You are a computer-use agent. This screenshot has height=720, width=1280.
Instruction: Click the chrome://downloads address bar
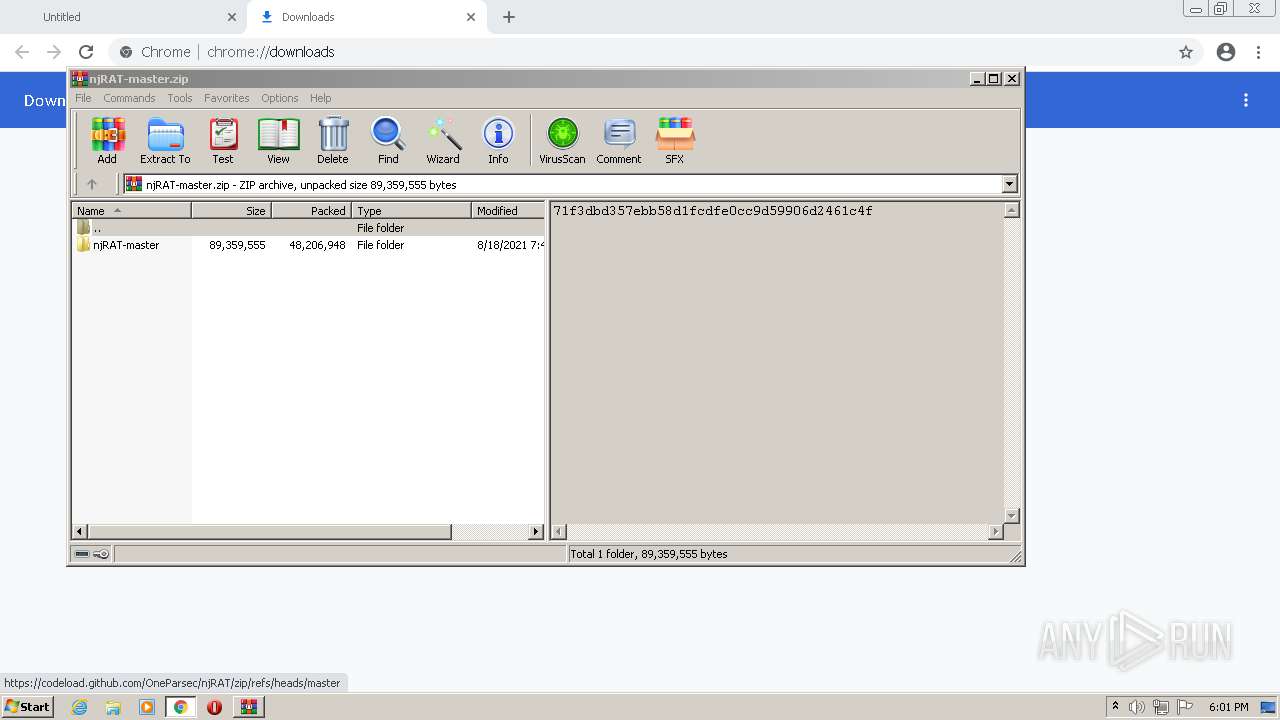coord(640,52)
